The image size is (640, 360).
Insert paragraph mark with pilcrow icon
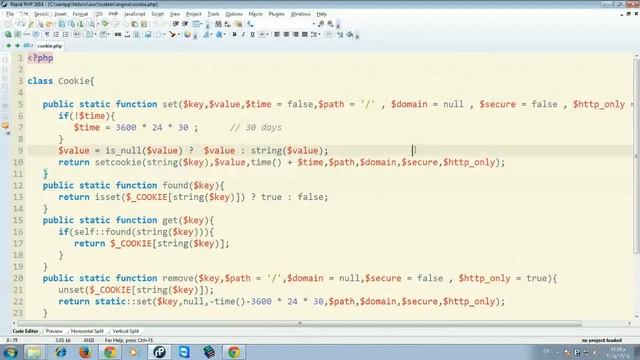pyautogui.click(x=47, y=35)
